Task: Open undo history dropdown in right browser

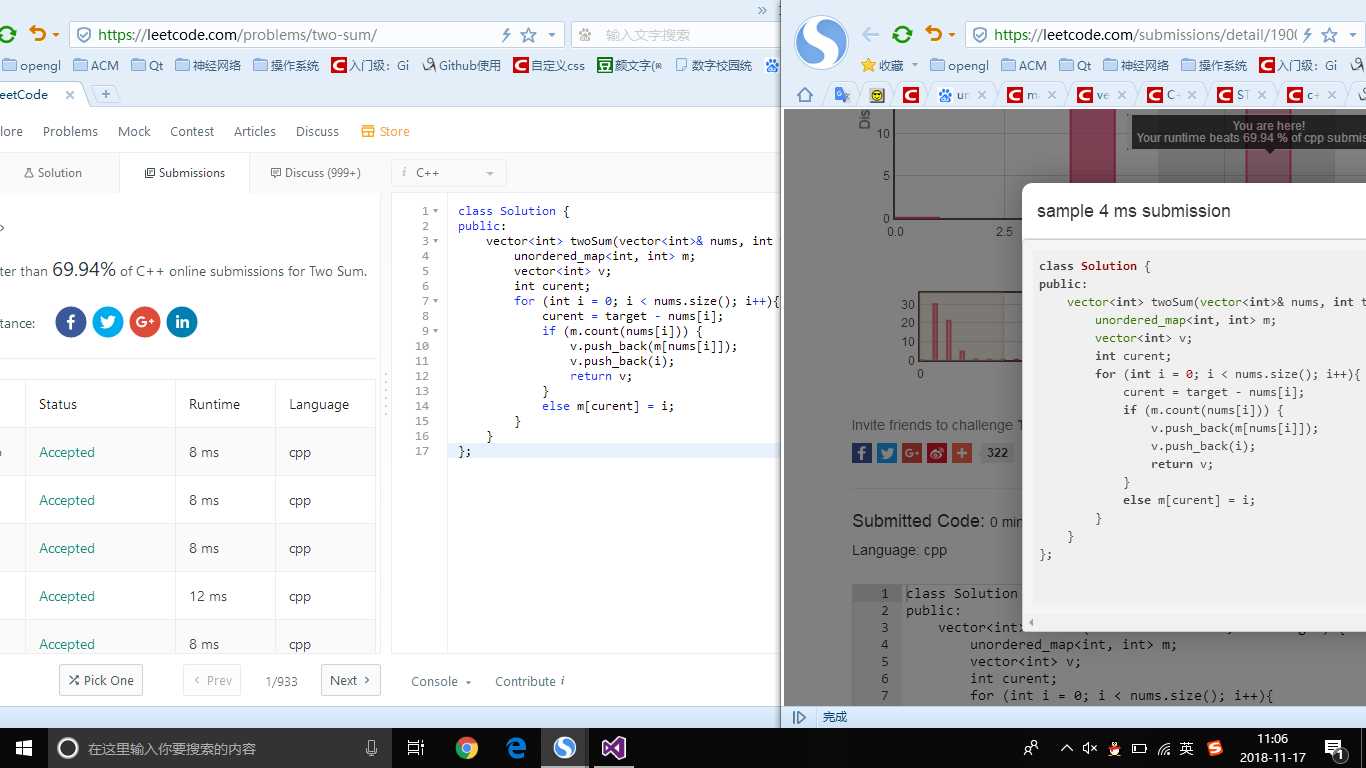Action: tap(951, 35)
